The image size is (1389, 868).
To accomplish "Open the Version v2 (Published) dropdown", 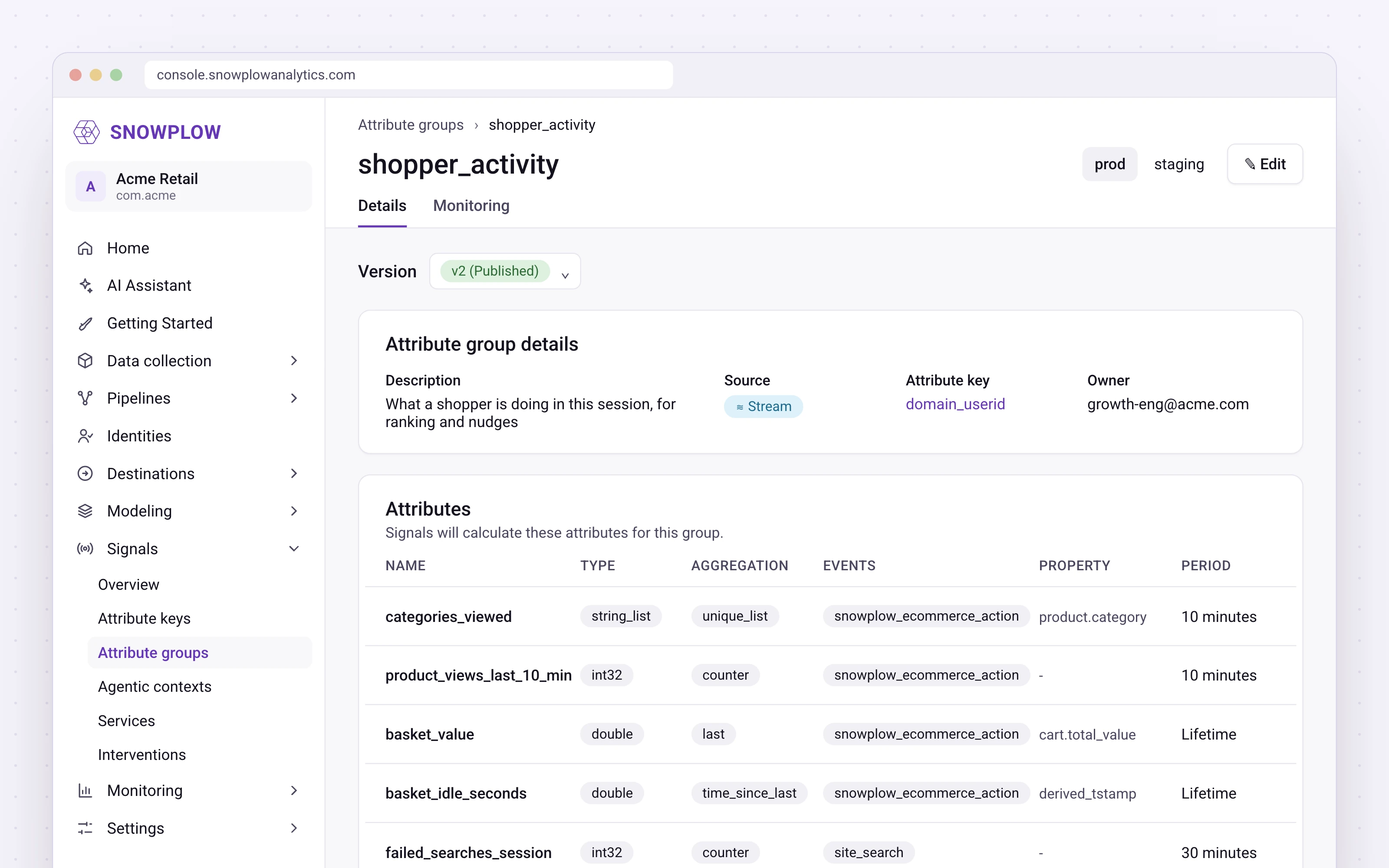I will click(x=504, y=271).
